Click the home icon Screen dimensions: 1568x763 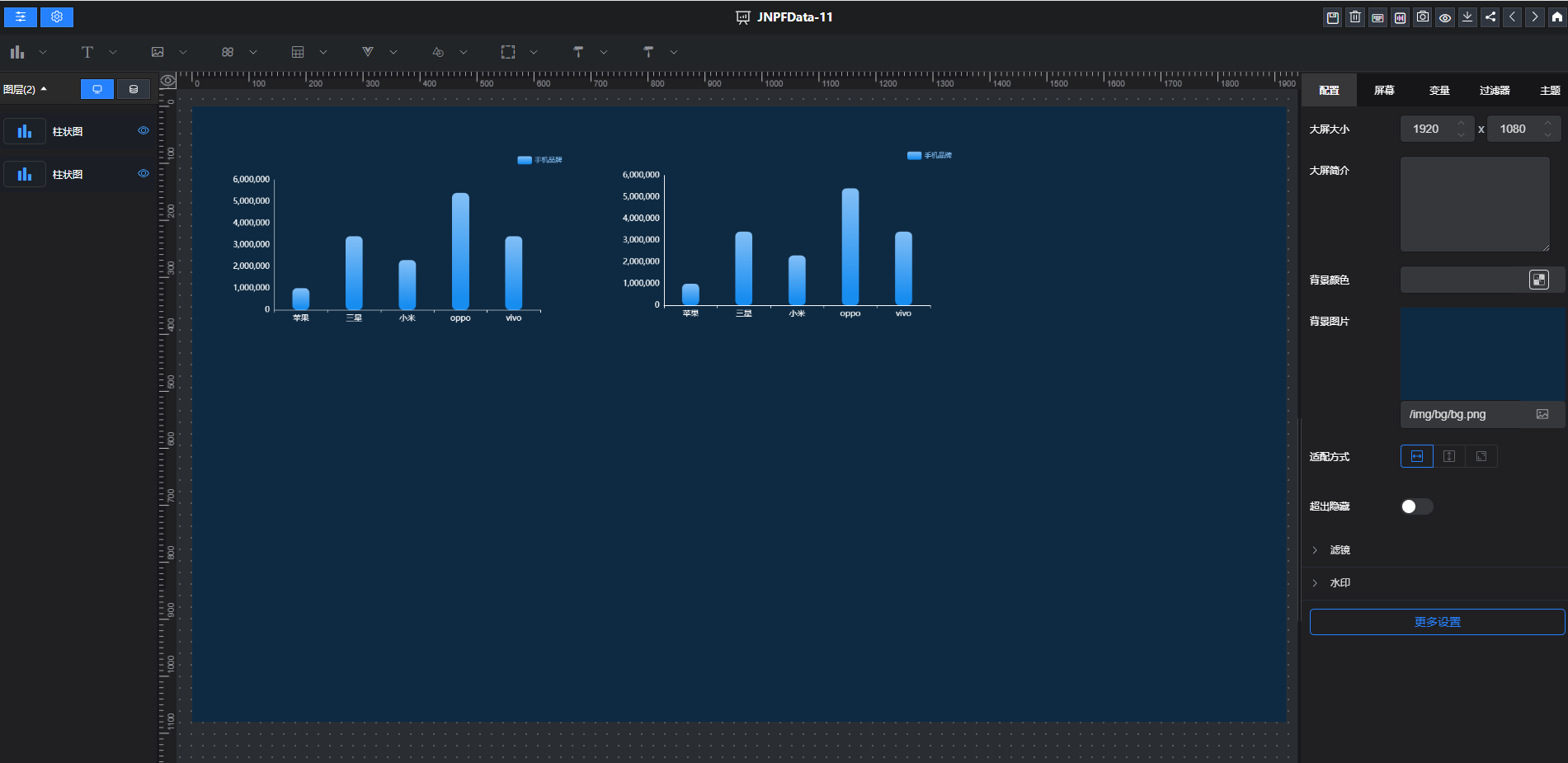point(1556,17)
